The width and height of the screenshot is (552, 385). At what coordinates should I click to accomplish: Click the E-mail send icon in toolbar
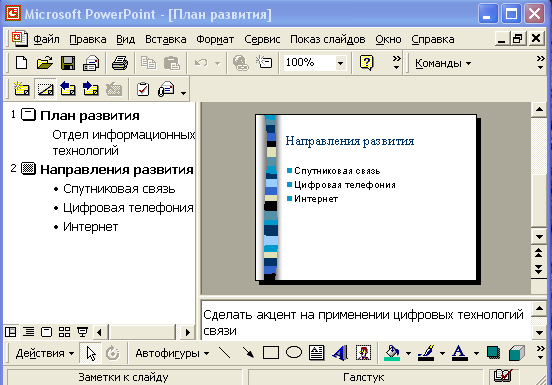91,63
